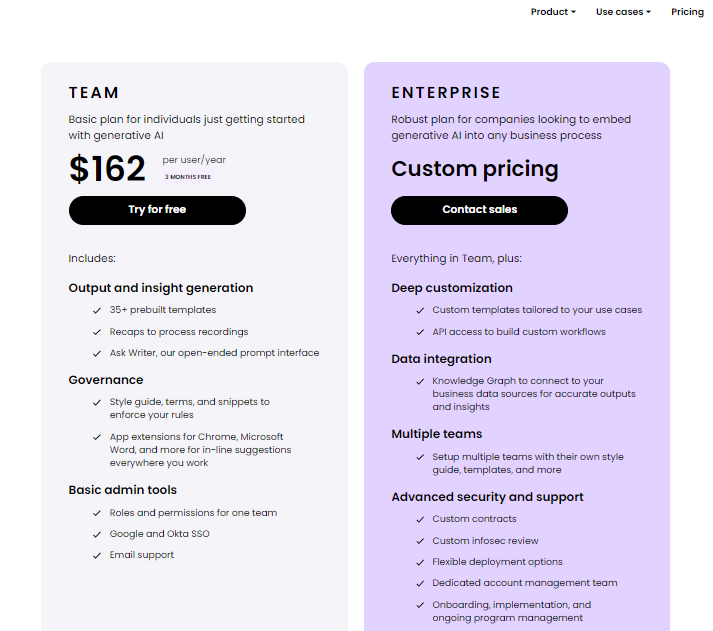Go to the Pricing page
The height and width of the screenshot is (631, 713).
coord(687,12)
